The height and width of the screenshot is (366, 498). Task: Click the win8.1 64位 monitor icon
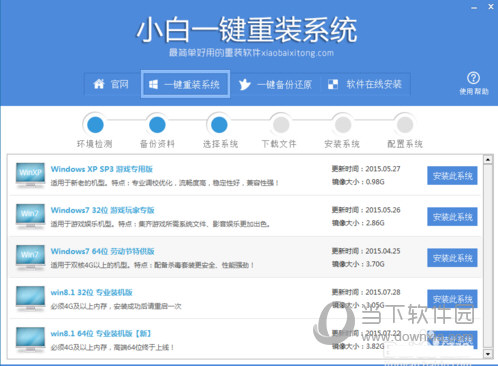point(30,339)
